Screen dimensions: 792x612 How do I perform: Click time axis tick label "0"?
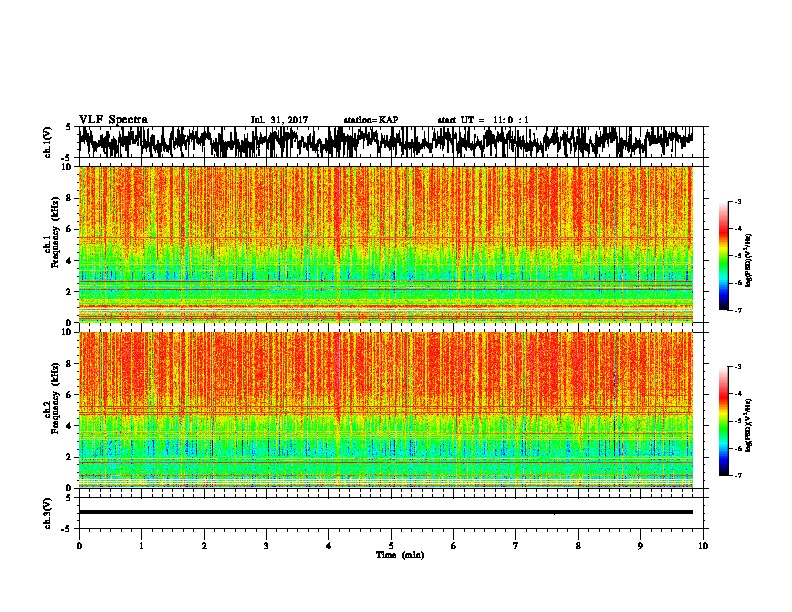[79, 546]
